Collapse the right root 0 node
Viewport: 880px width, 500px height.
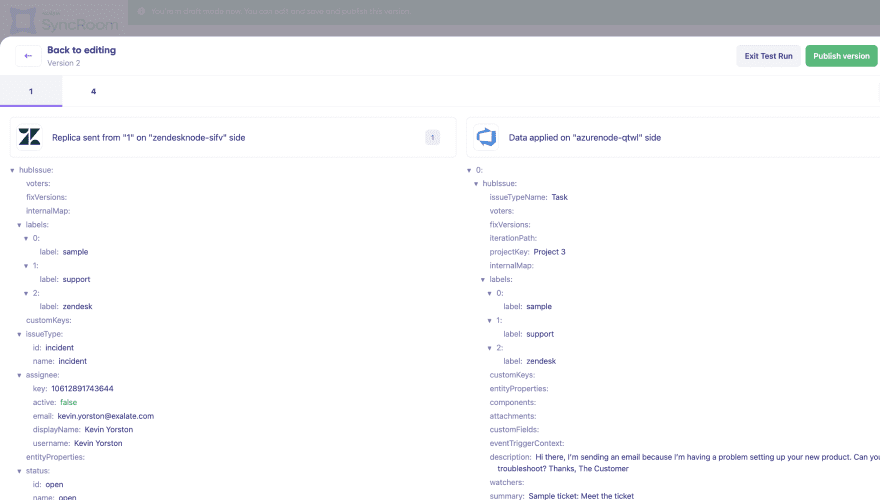tap(469, 170)
